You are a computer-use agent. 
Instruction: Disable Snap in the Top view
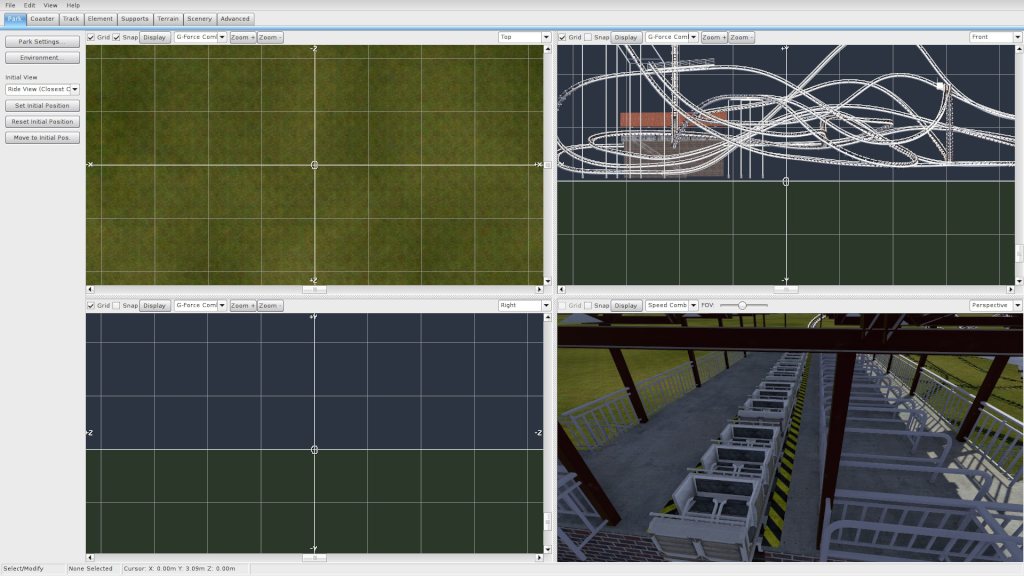point(116,37)
